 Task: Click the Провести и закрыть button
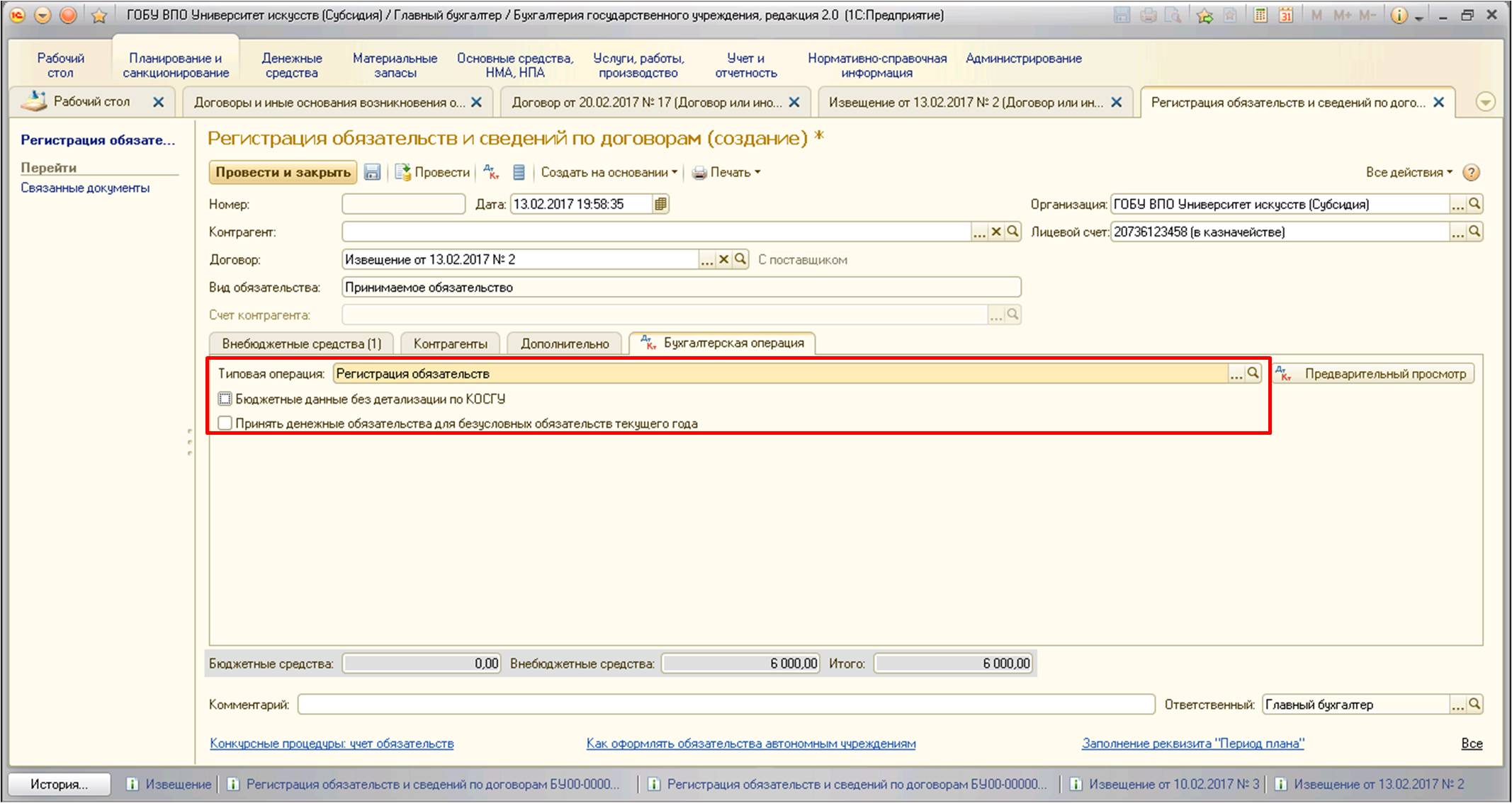[283, 172]
